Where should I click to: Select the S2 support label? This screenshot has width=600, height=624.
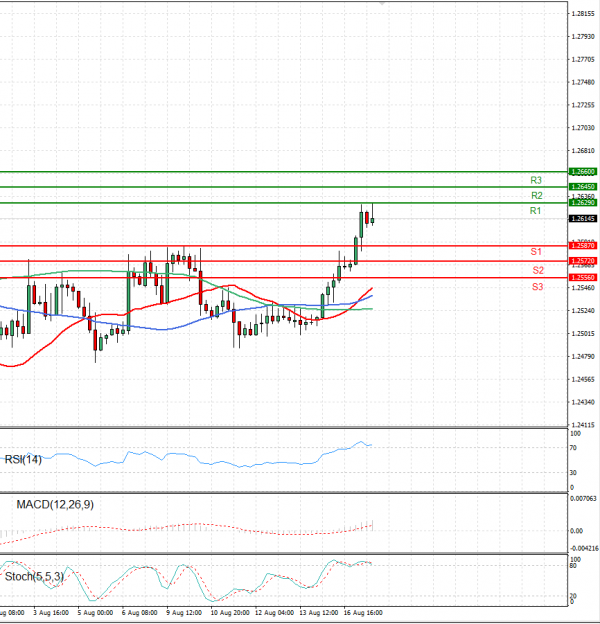(538, 270)
